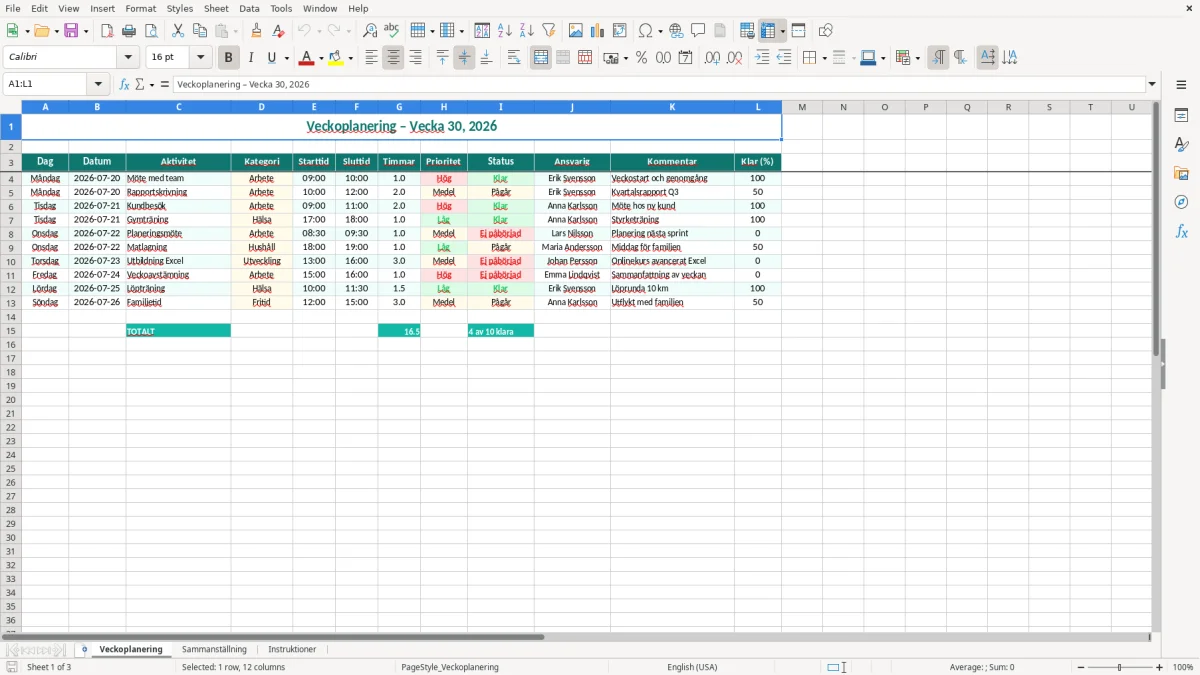Click the Function Wizard fx icon
Image resolution: width=1200 pixels, height=675 pixels.
click(x=124, y=84)
